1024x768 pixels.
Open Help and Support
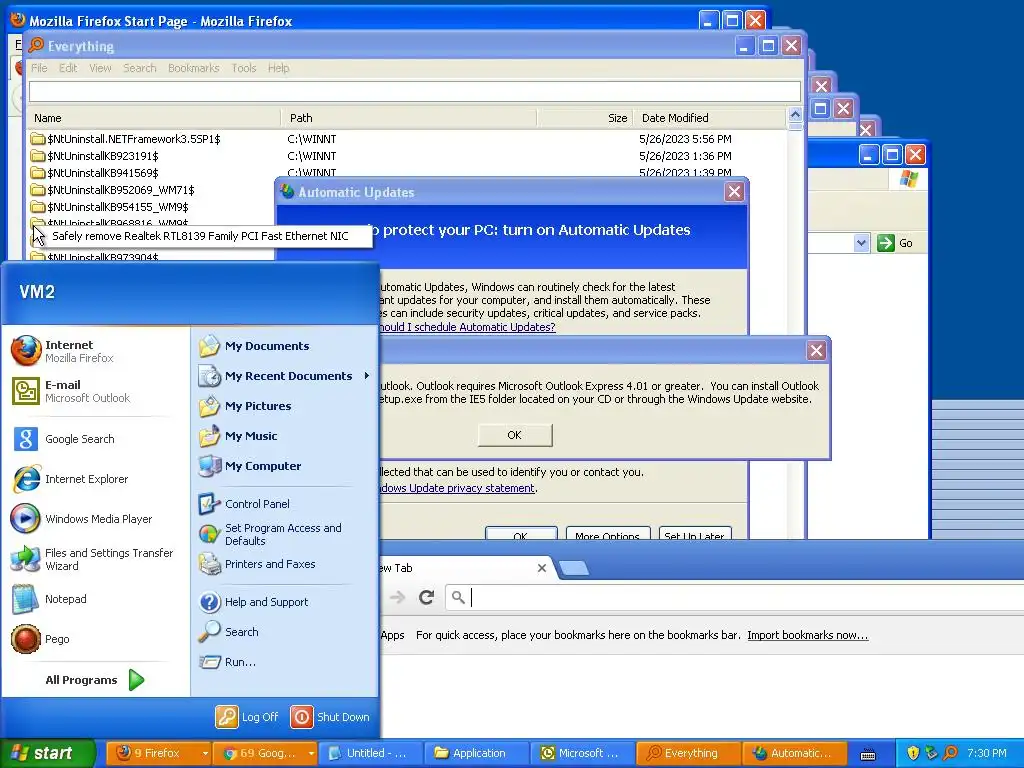coord(253,601)
